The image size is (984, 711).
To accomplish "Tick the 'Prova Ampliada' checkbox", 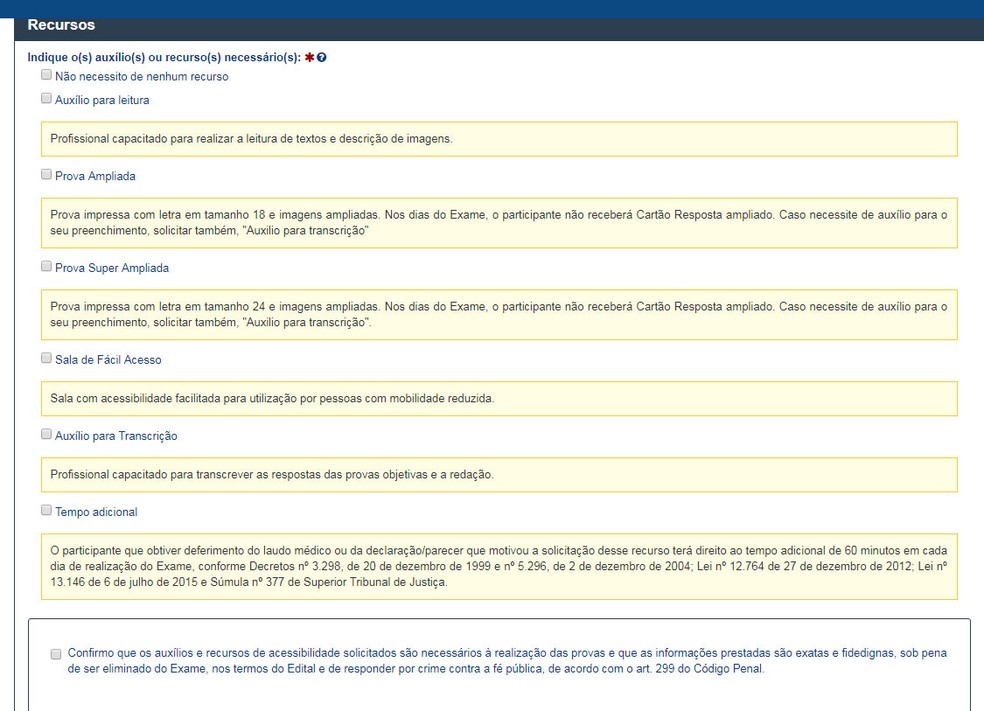I will tap(46, 175).
